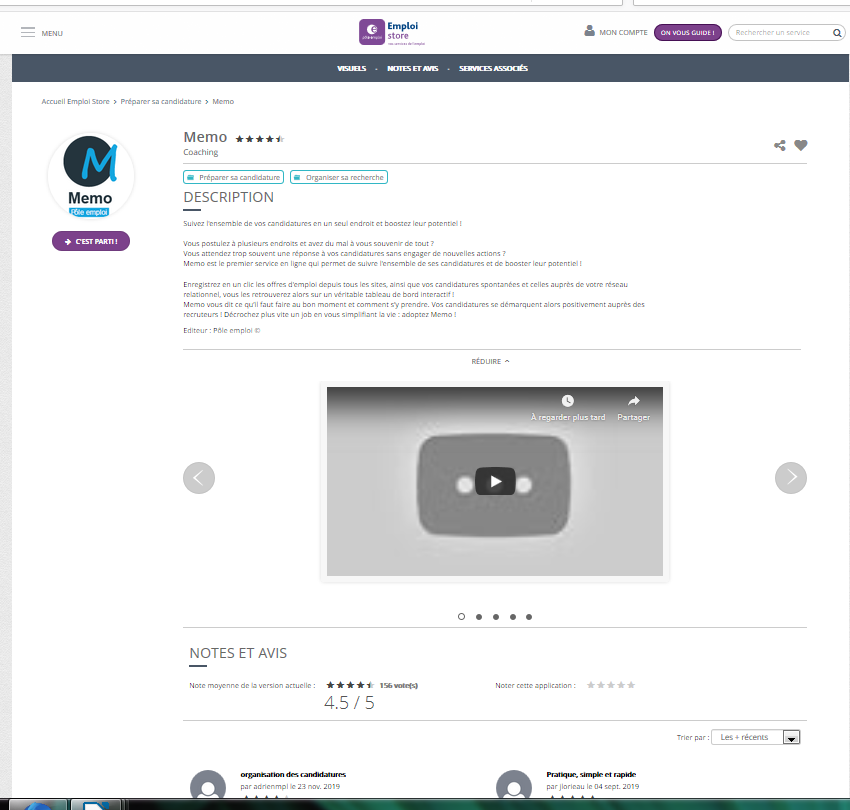Select the last carousel dot

[x=529, y=617]
